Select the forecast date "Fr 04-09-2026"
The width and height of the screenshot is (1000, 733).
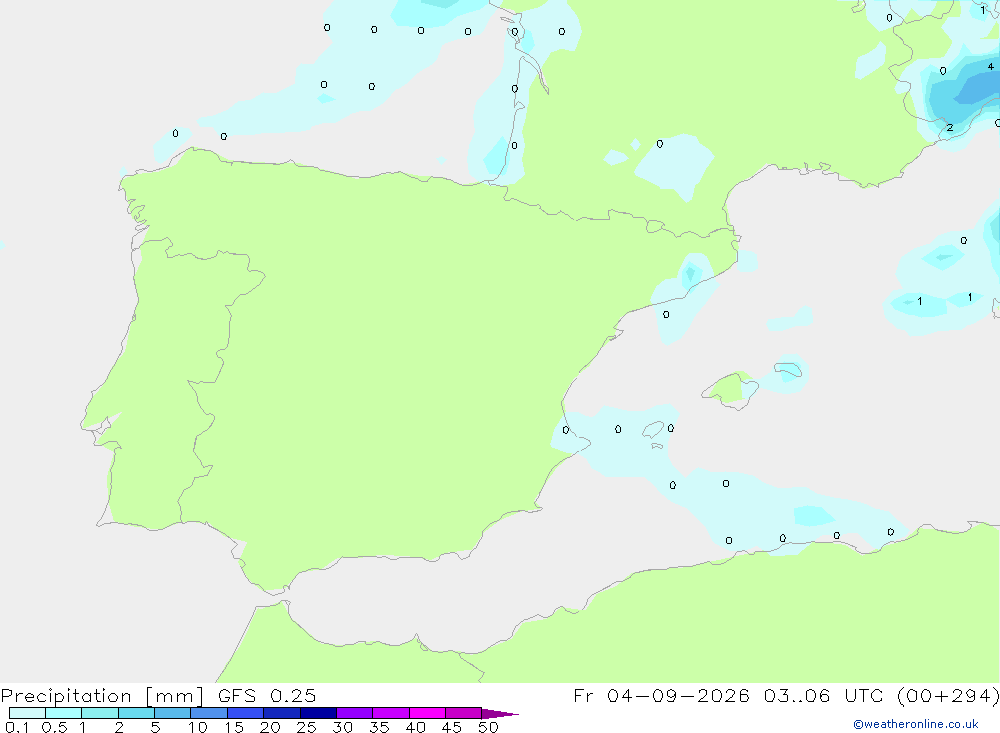click(x=661, y=695)
